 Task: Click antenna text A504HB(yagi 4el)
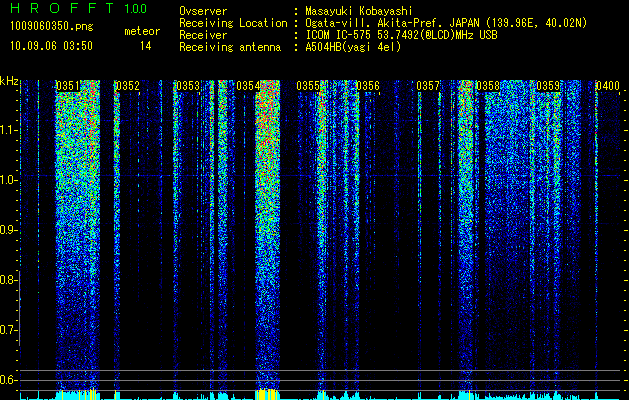click(x=353, y=47)
